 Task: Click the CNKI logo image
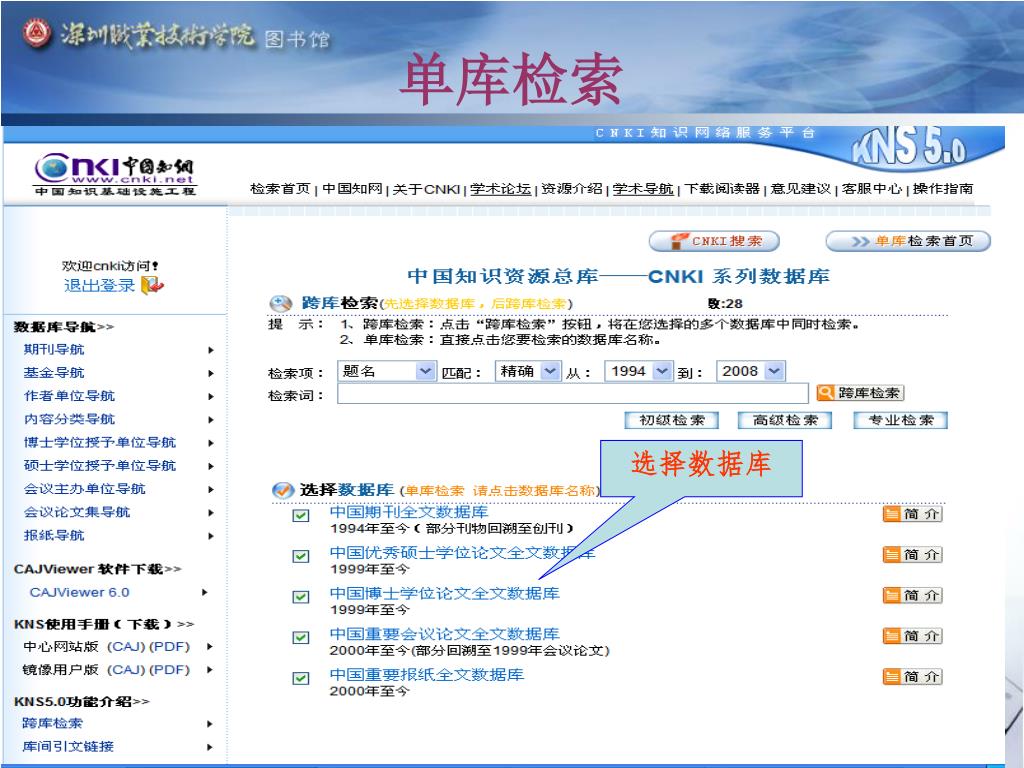click(x=115, y=174)
